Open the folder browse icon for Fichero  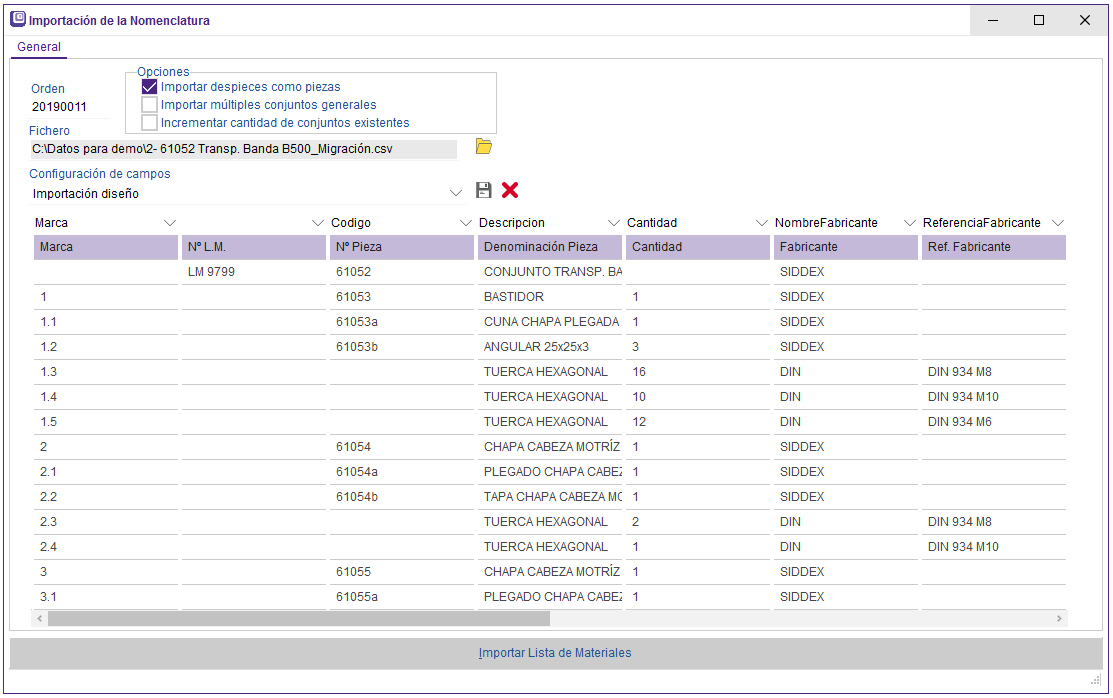pos(484,147)
